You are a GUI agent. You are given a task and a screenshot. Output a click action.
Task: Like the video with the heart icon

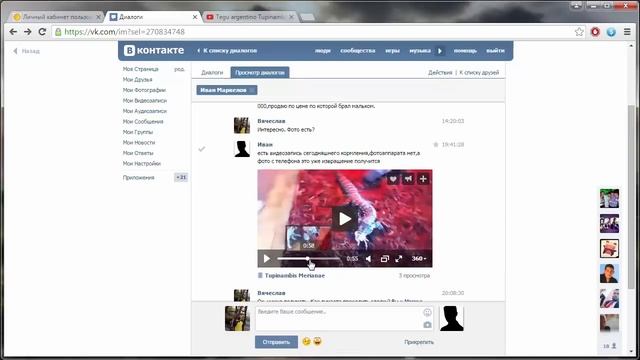click(393, 179)
